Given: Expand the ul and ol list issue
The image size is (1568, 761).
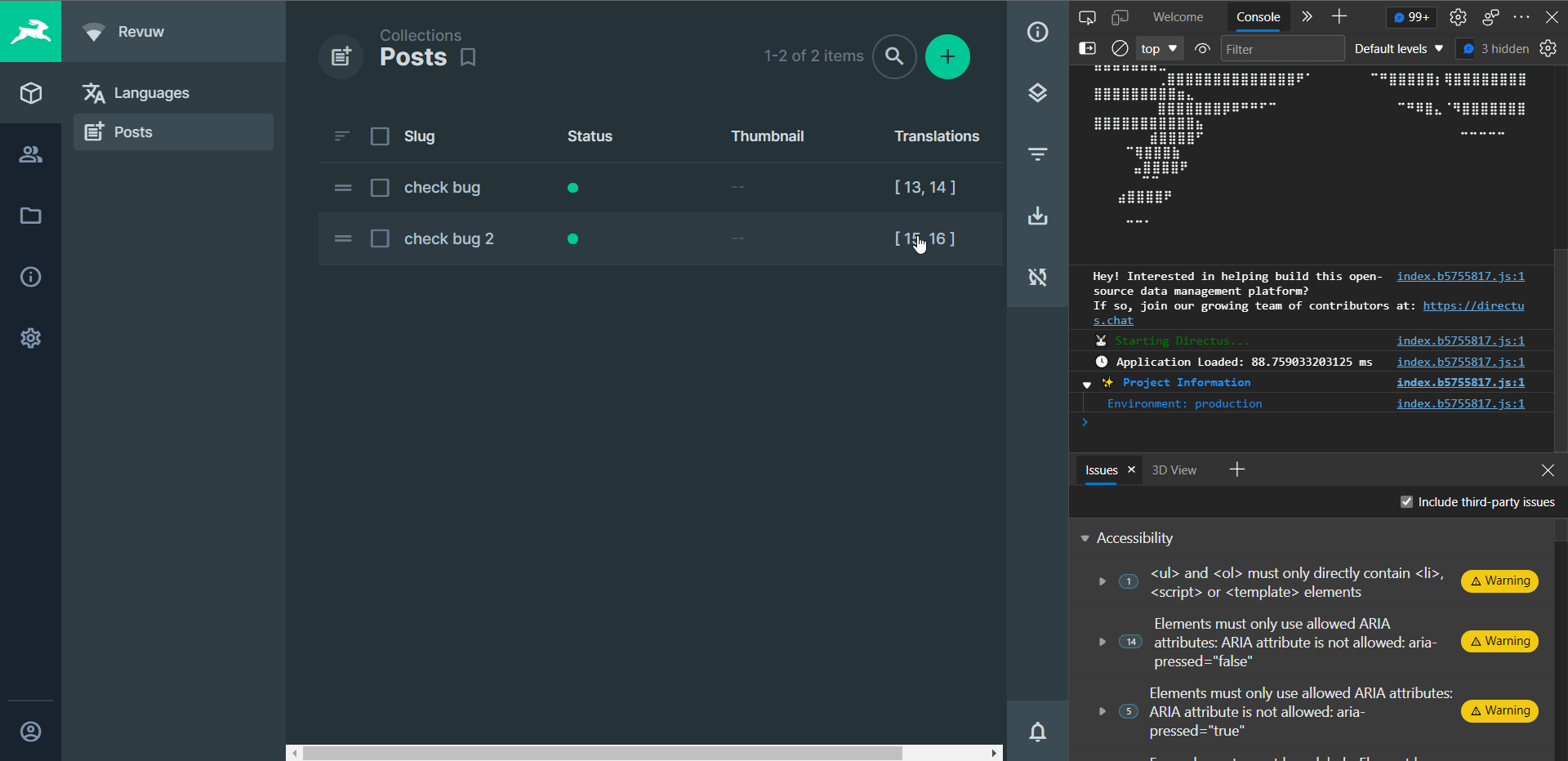Looking at the screenshot, I should pos(1102,581).
